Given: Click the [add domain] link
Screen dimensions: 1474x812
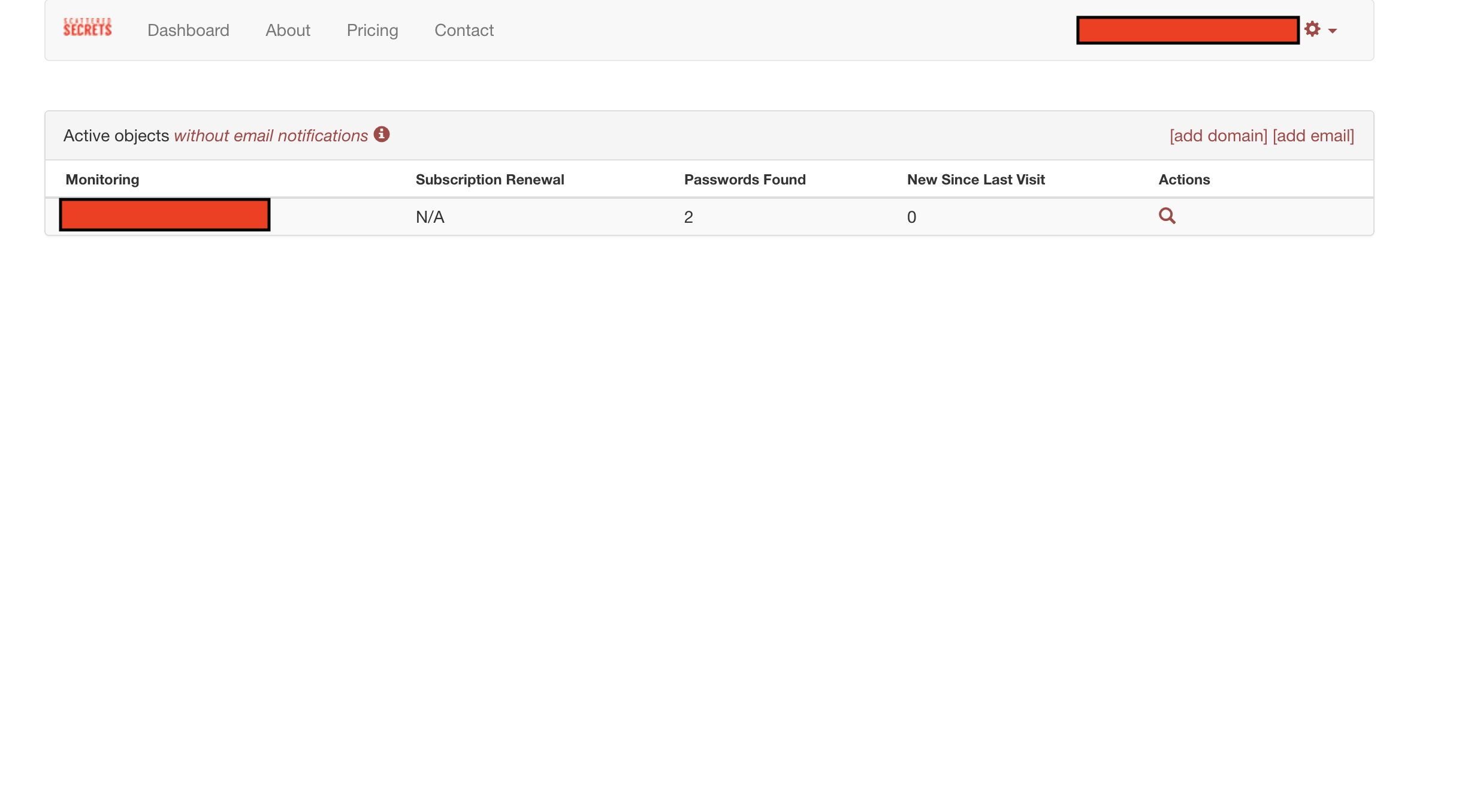Looking at the screenshot, I should pos(1218,136).
